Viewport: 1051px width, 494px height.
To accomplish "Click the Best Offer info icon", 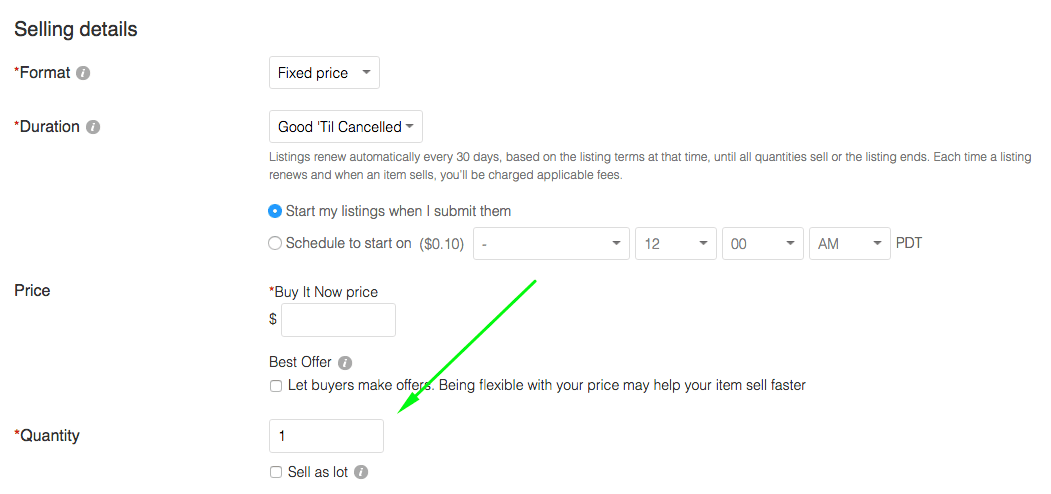I will click(x=345, y=363).
